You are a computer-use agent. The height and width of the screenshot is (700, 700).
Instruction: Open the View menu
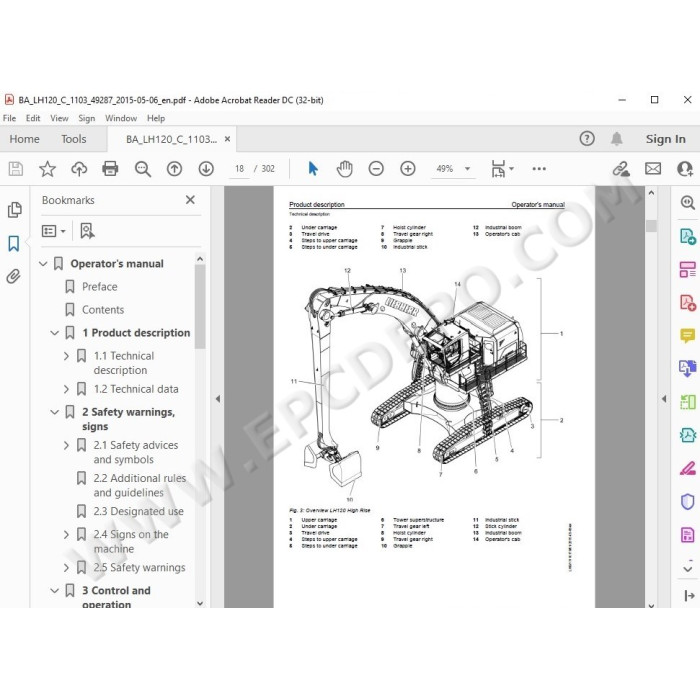(x=59, y=118)
